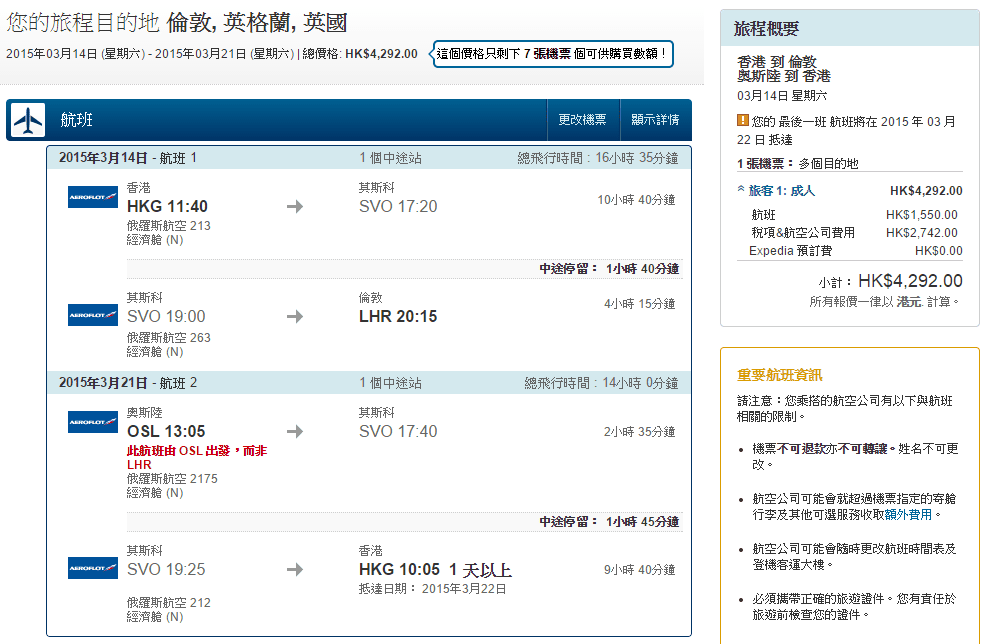Viewport: 991px width, 644px height.
Task: Click the 旅程概要 panel title
Action: tap(767, 29)
